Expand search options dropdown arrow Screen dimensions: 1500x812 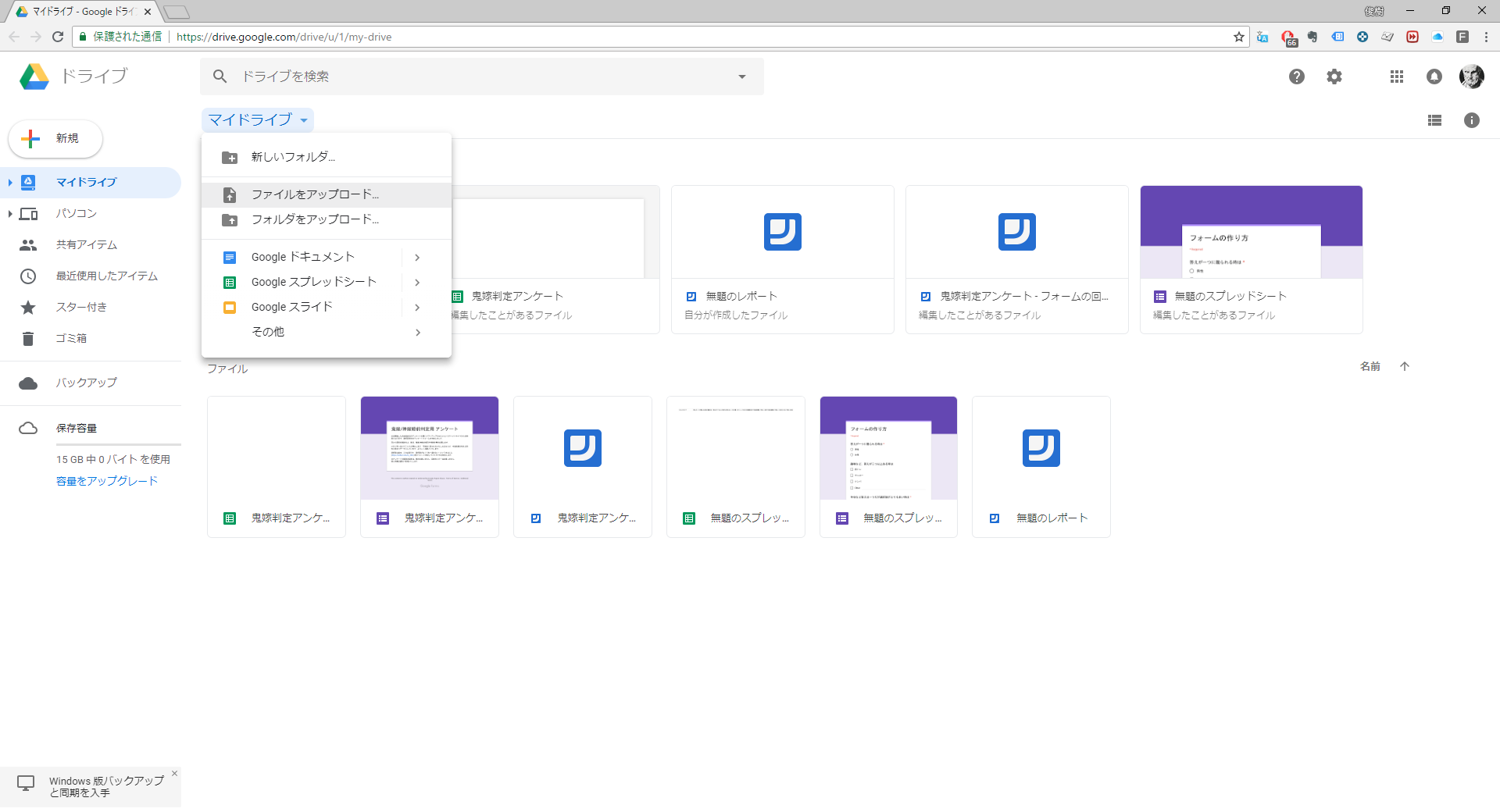click(x=741, y=77)
